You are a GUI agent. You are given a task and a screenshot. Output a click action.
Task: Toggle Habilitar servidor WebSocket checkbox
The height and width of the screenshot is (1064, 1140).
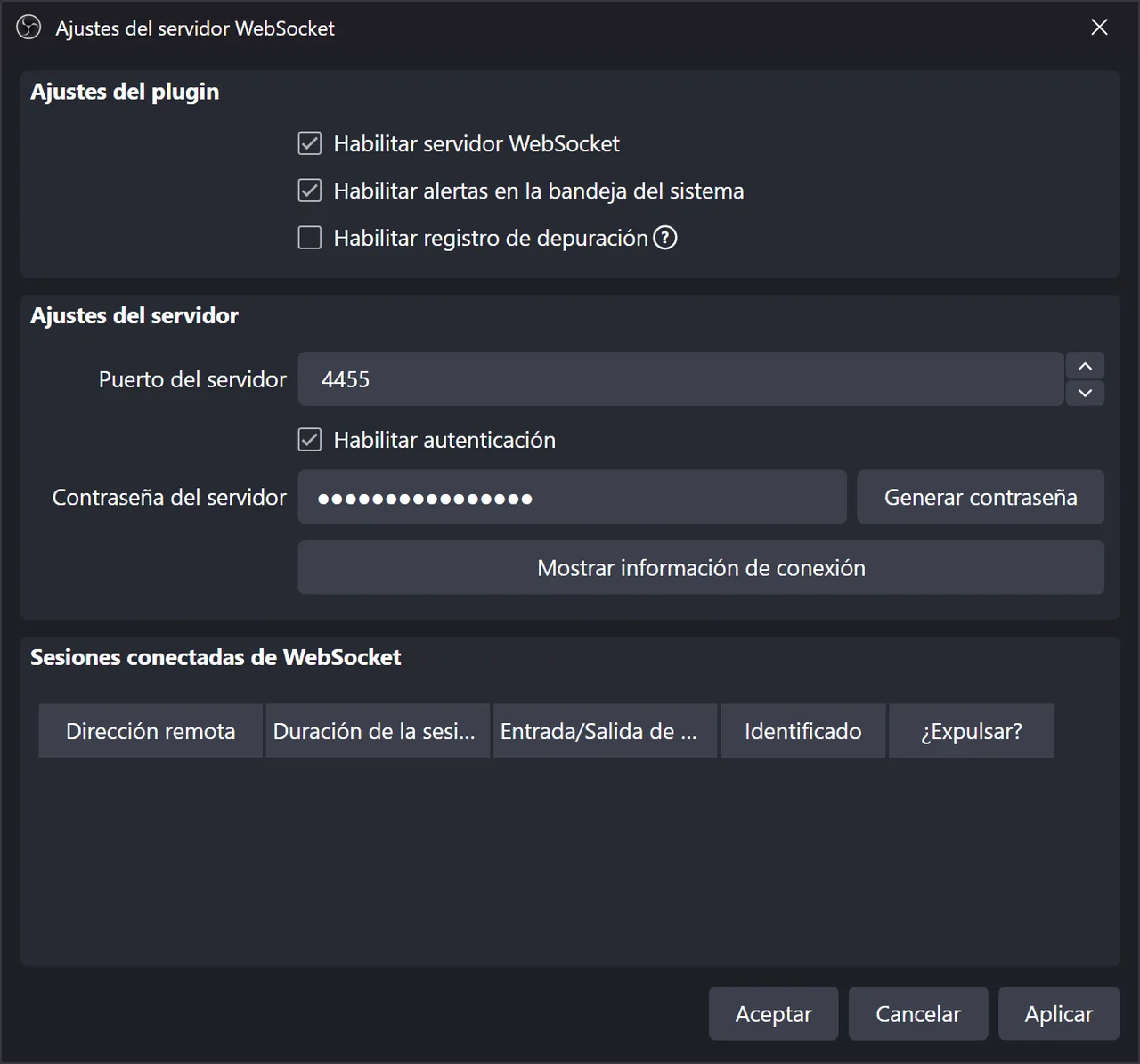click(x=310, y=143)
